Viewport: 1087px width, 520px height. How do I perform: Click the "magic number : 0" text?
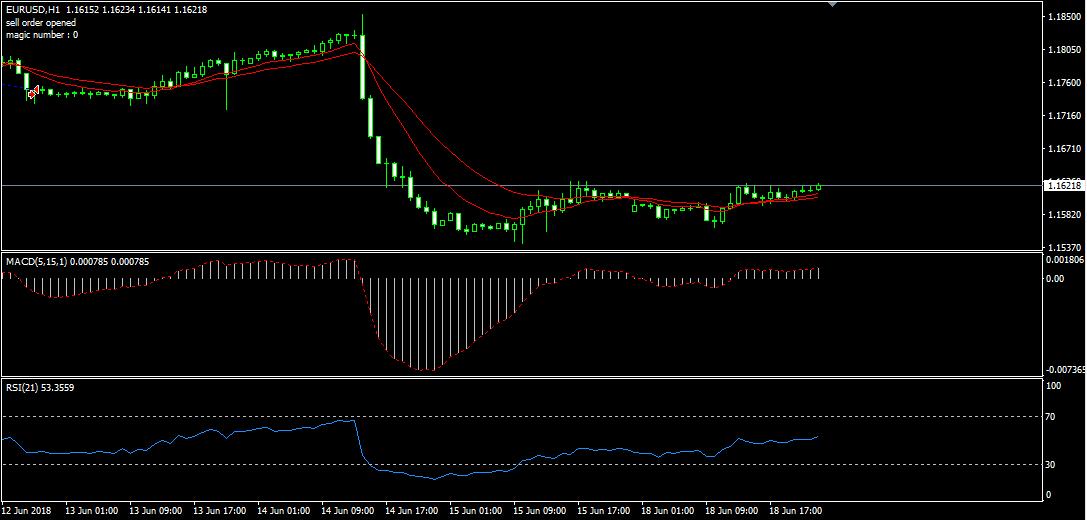[x=42, y=35]
